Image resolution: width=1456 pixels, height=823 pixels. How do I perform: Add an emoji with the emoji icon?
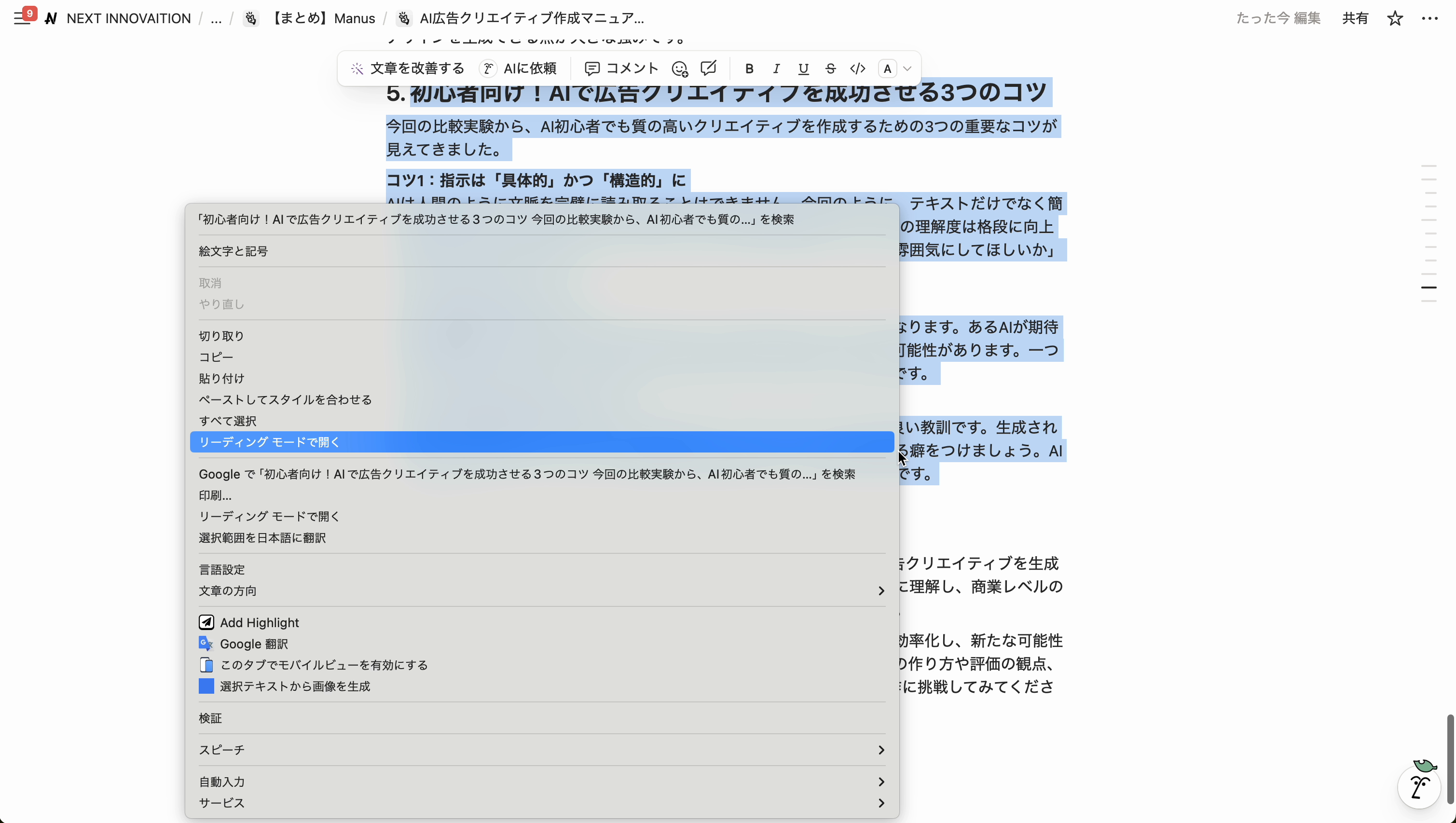click(x=680, y=69)
